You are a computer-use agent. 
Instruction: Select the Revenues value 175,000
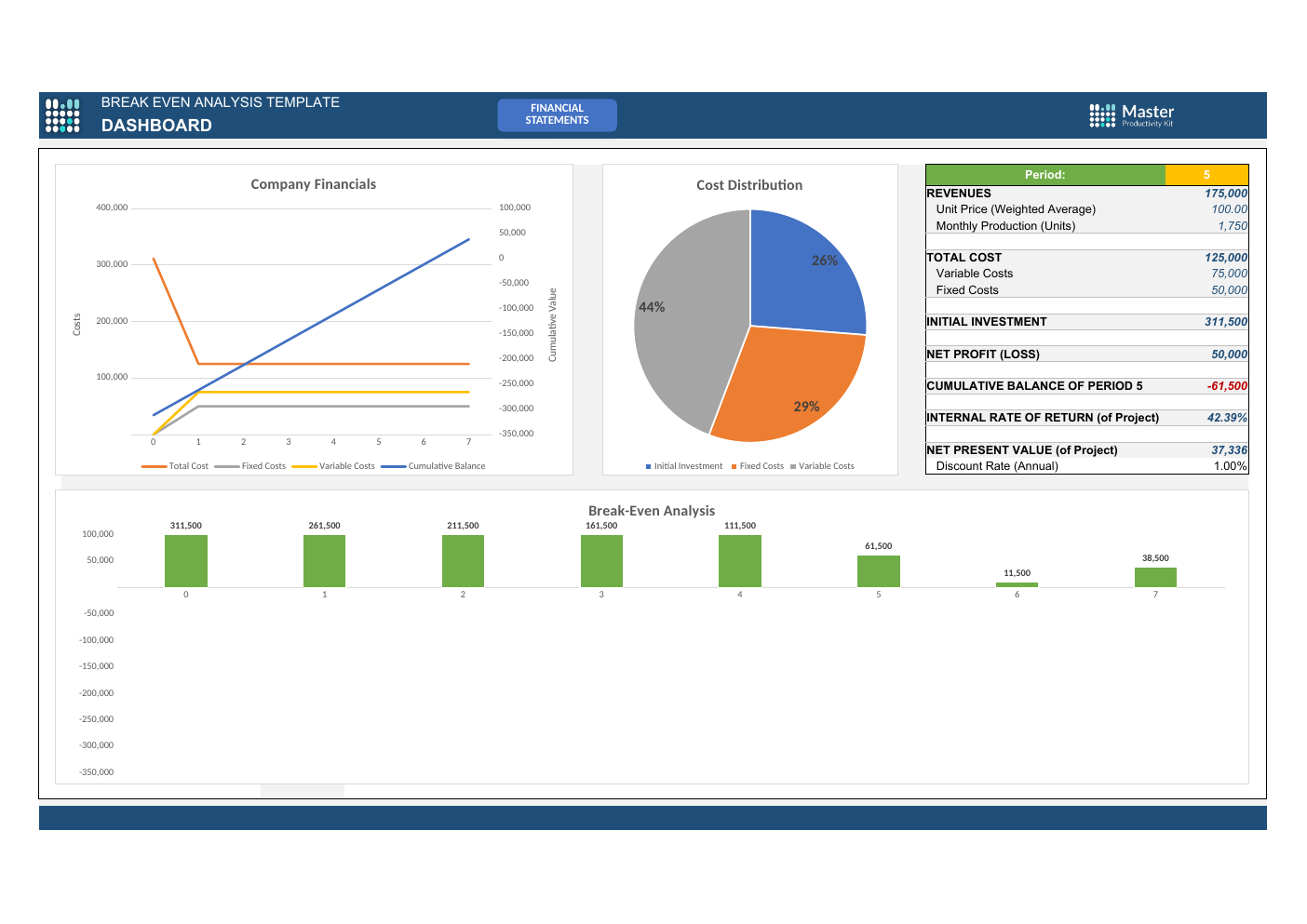coord(1226,194)
